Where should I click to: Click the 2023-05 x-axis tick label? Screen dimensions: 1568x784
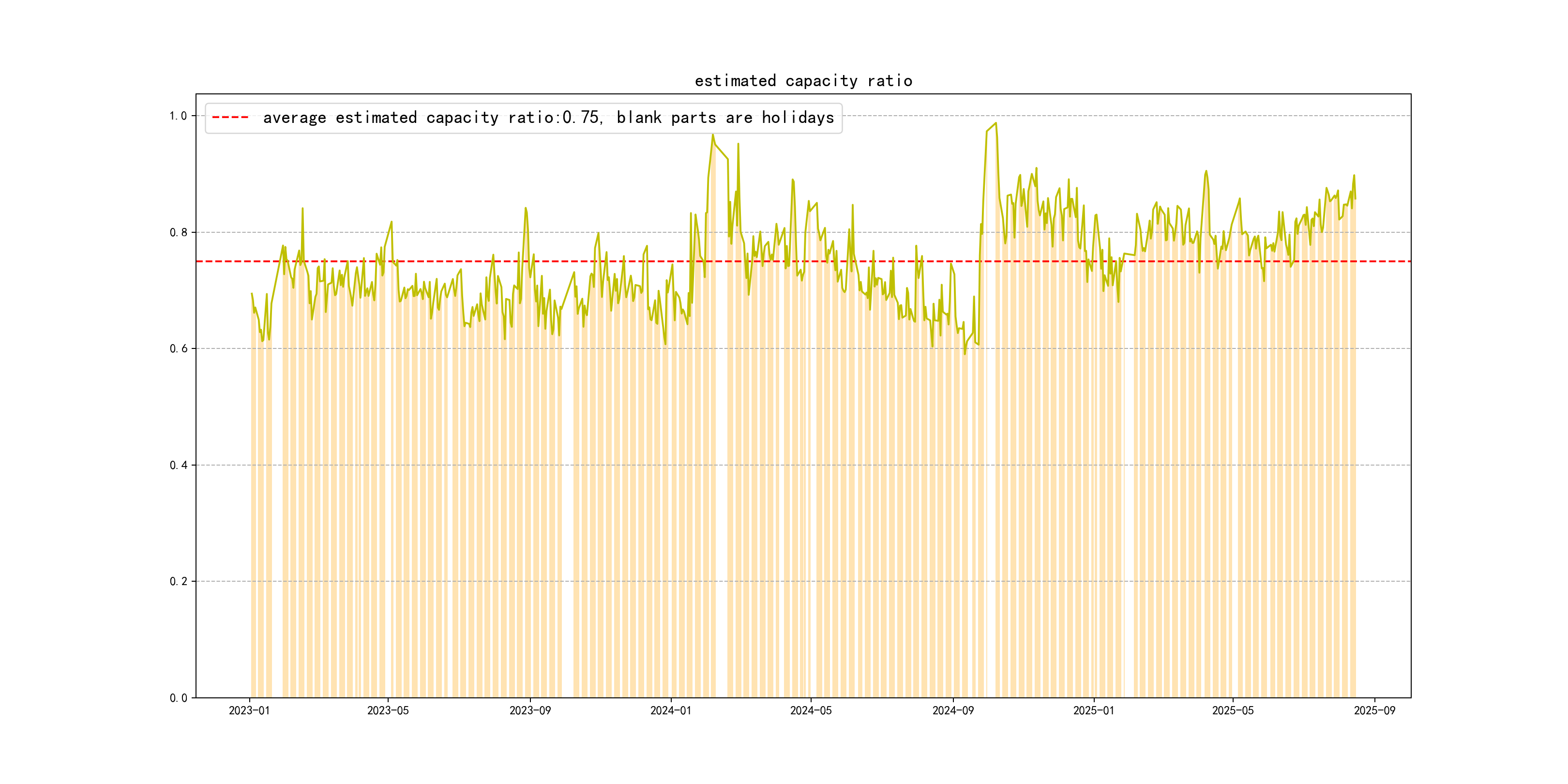[388, 710]
